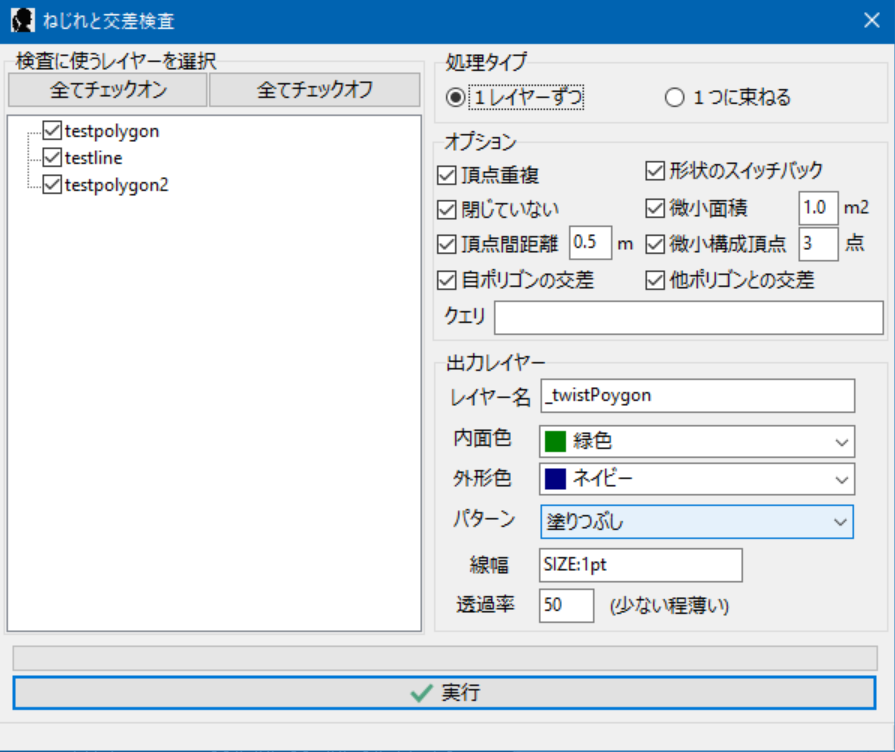Click the green 内面色 color swatch
The image size is (895, 752).
(x=556, y=440)
